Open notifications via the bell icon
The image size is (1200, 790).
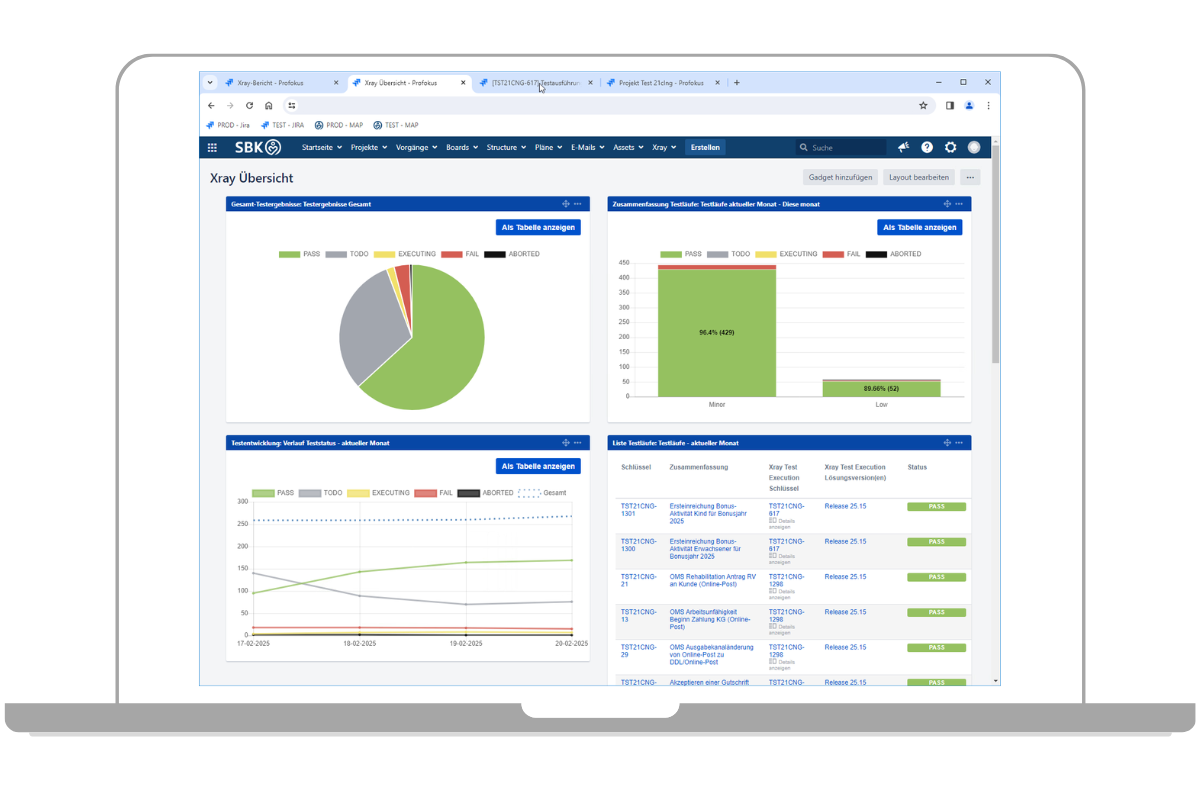click(901, 146)
